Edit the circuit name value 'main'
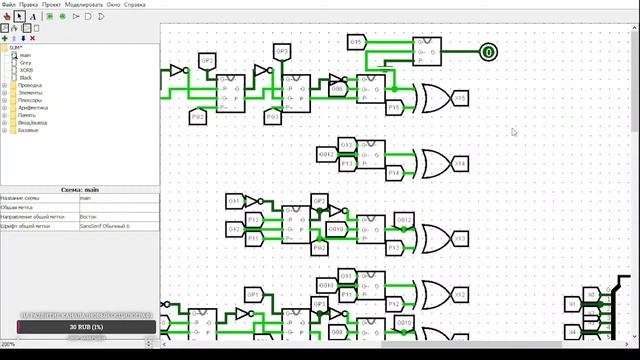This screenshot has height=360, width=640. pos(119,198)
